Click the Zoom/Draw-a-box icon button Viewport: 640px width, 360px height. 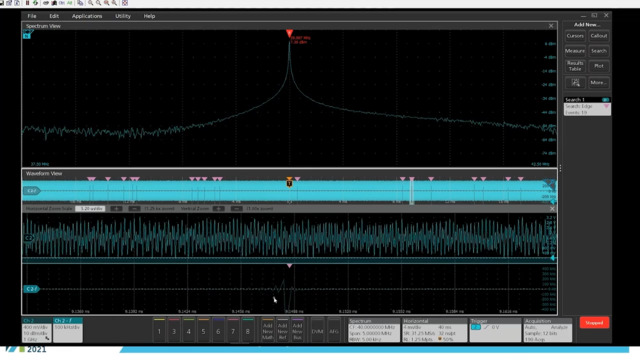(575, 82)
